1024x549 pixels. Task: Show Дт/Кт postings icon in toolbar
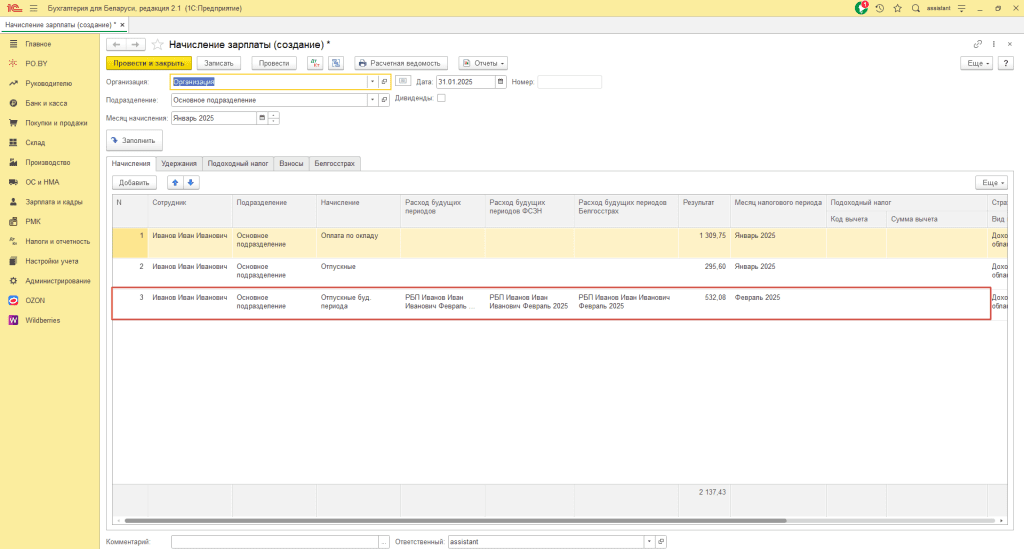tap(315, 63)
